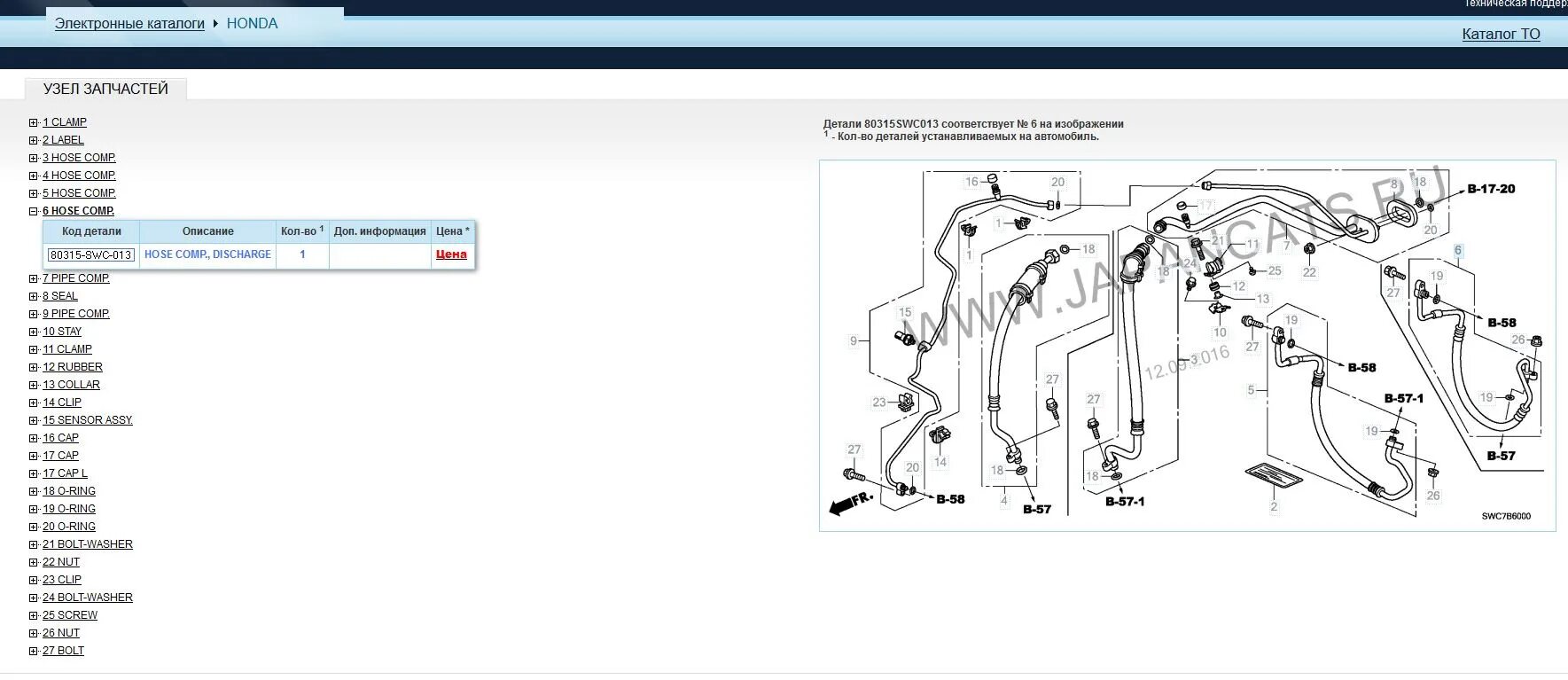Click callout number 15 on the diagram
Screen dimensions: 1568x680
[905, 312]
